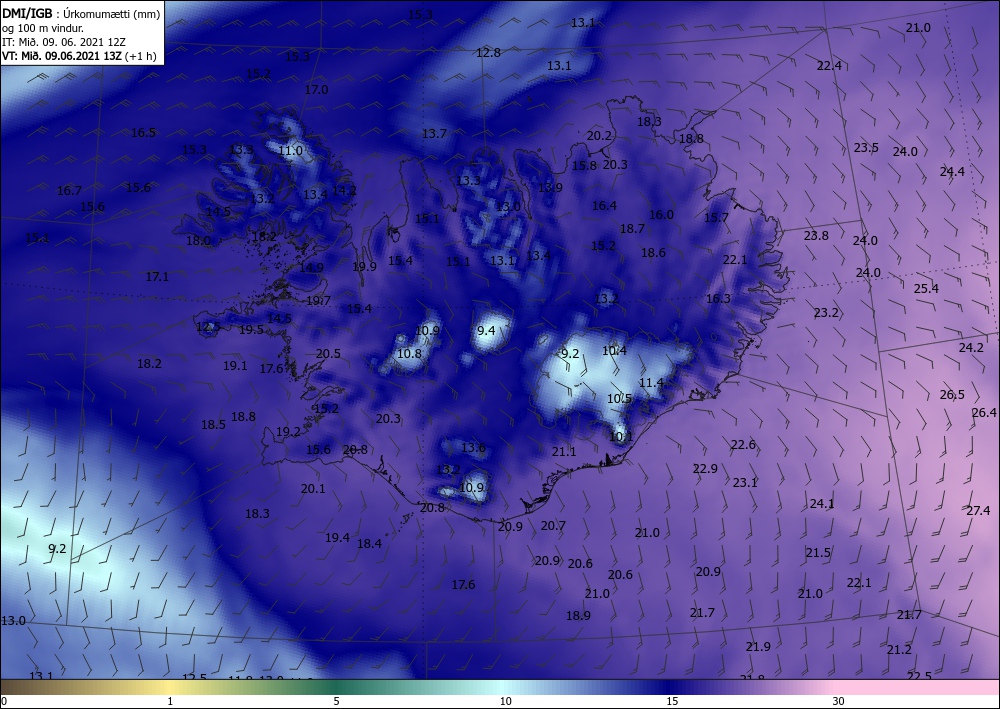The image size is (1000, 709).
Task: Click the map value 19.4
Action: pos(337,537)
